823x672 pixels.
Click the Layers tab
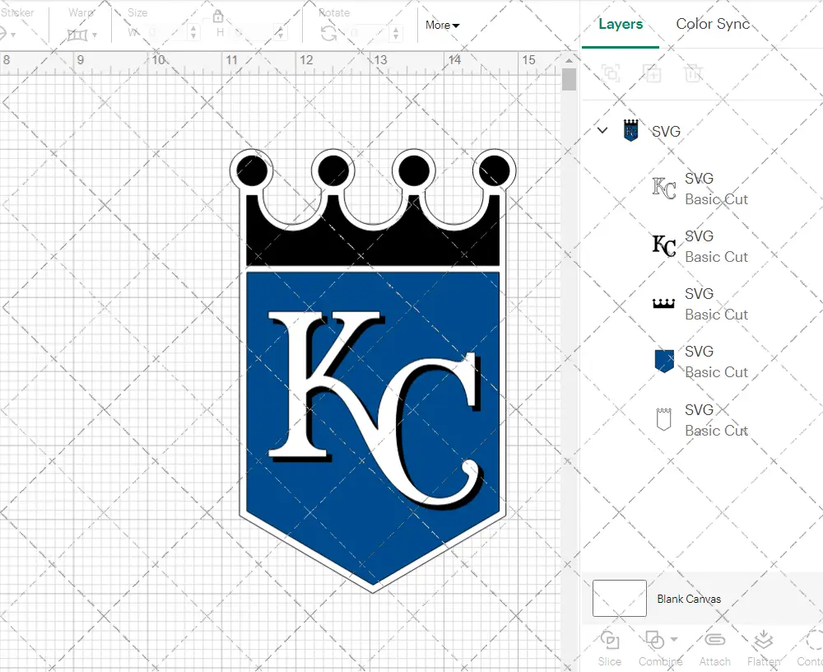point(620,24)
